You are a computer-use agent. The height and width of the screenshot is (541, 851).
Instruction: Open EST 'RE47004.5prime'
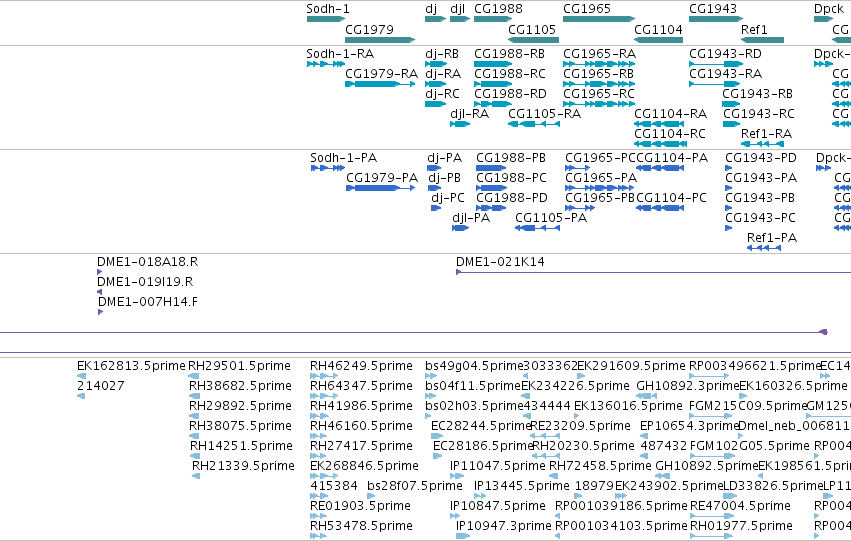click(740, 506)
